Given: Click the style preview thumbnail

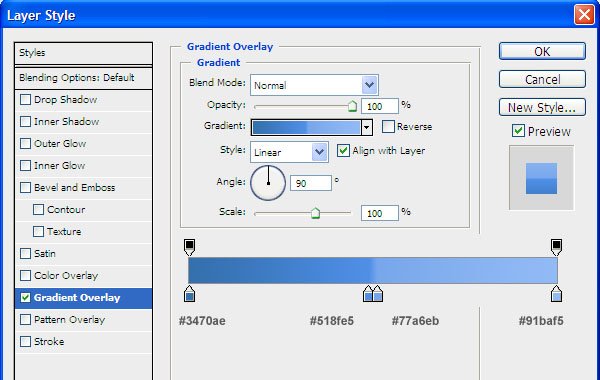Looking at the screenshot, I should pyautogui.click(x=541, y=178).
